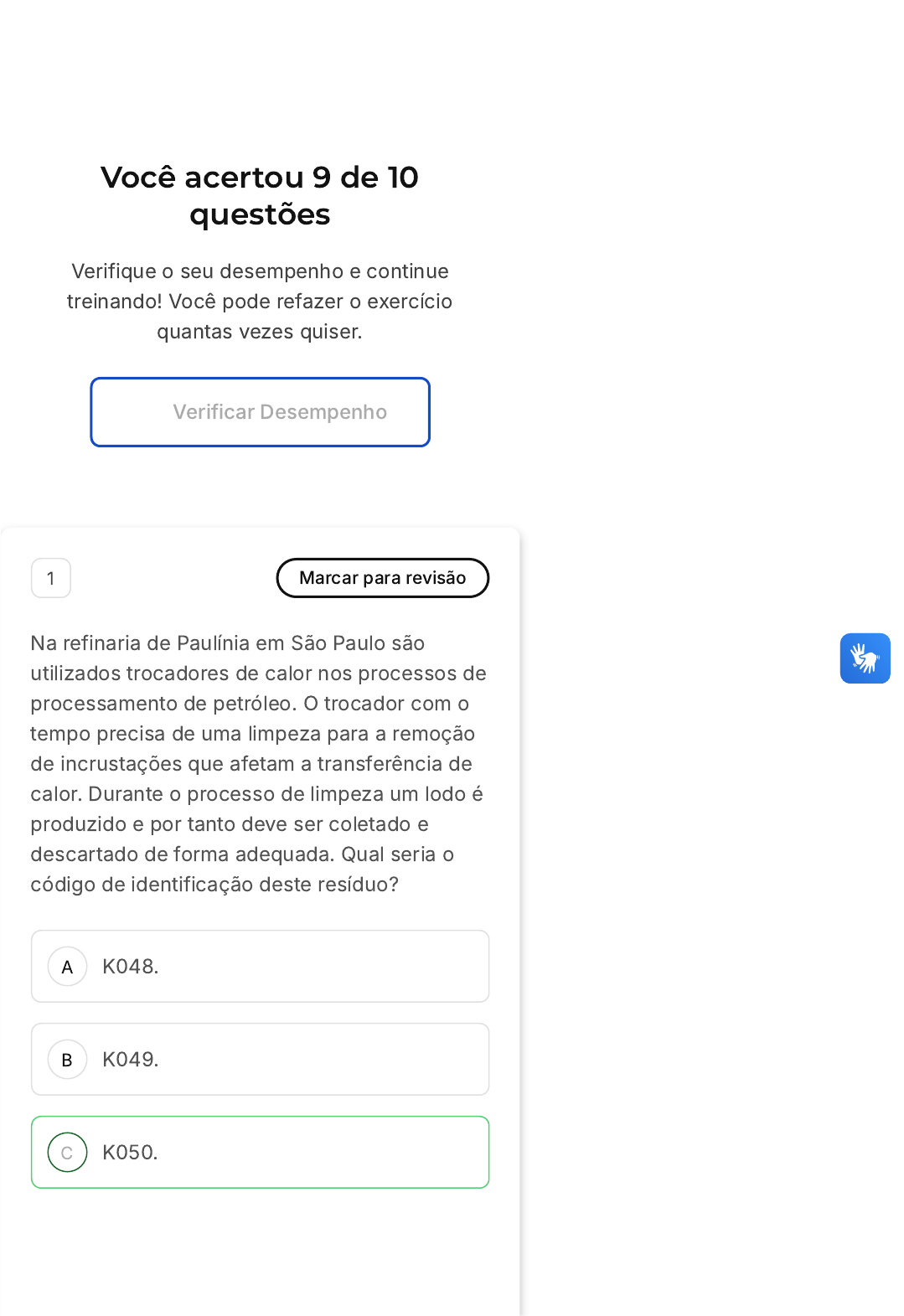Select the letter A answer circle
The height and width of the screenshot is (1316, 904).
[x=68, y=967]
